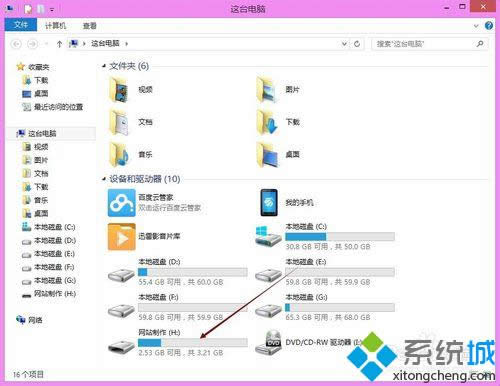Select 音乐 under 这台电脑 in sidebar
500x386 pixels.
35,200
